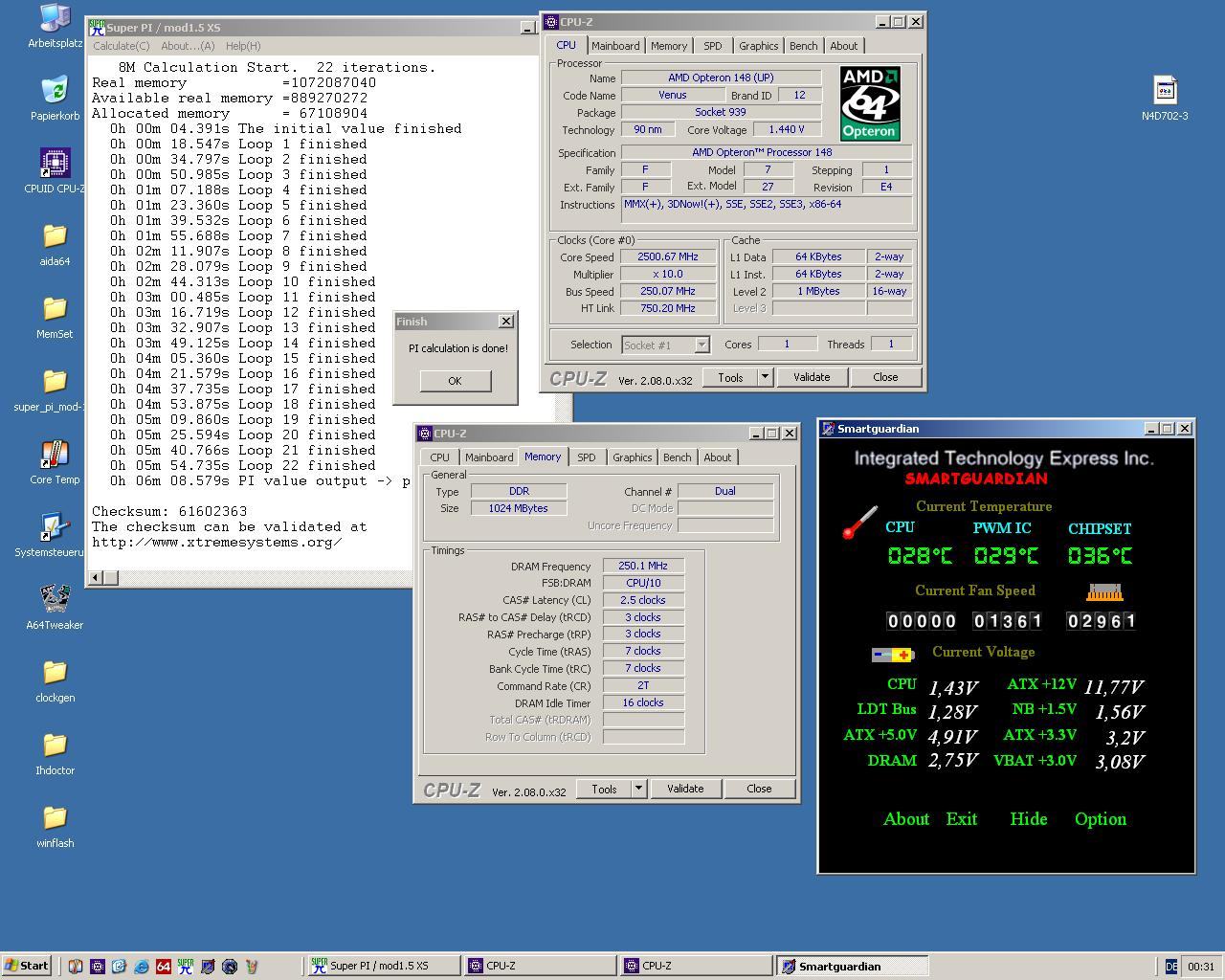Click the orange chipset fan icon in Smartguardian
Viewport: 1225px width, 980px height.
click(1103, 592)
